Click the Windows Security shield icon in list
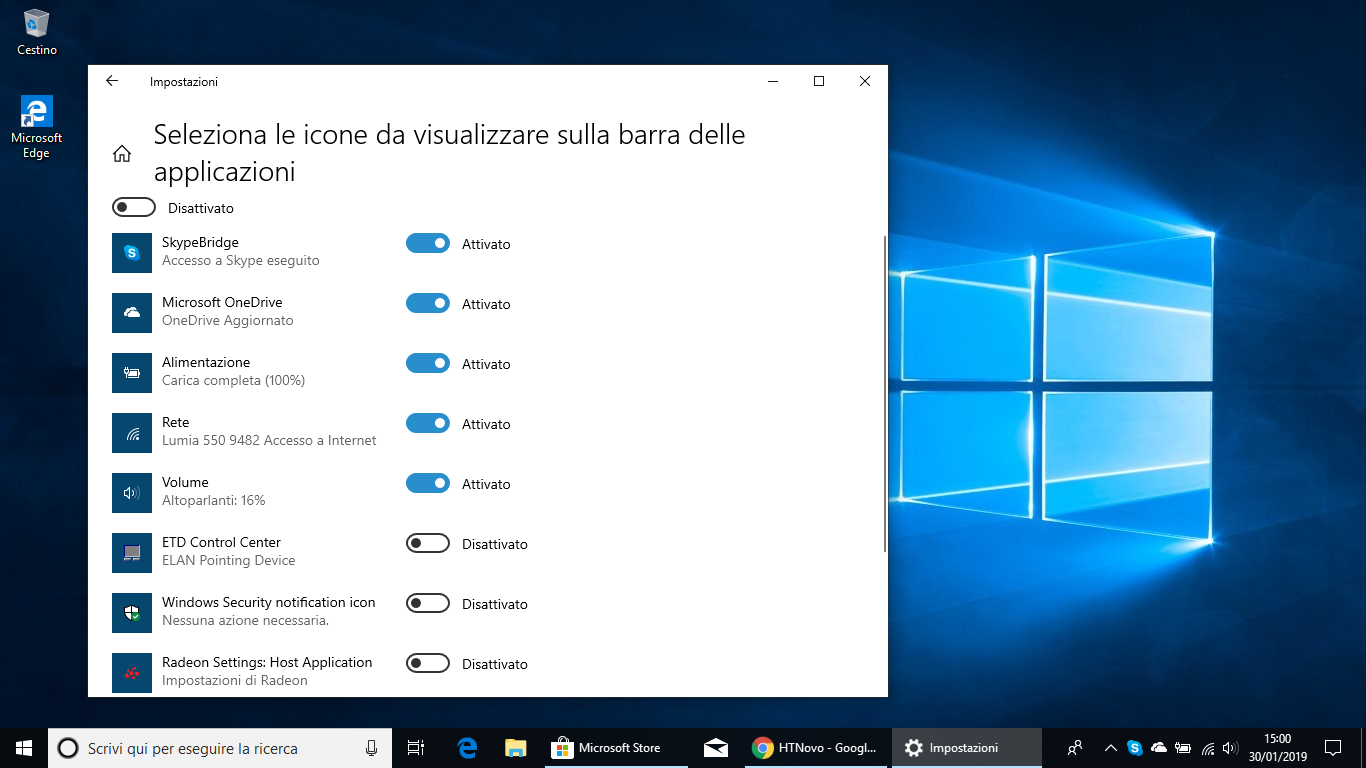 pyautogui.click(x=132, y=613)
